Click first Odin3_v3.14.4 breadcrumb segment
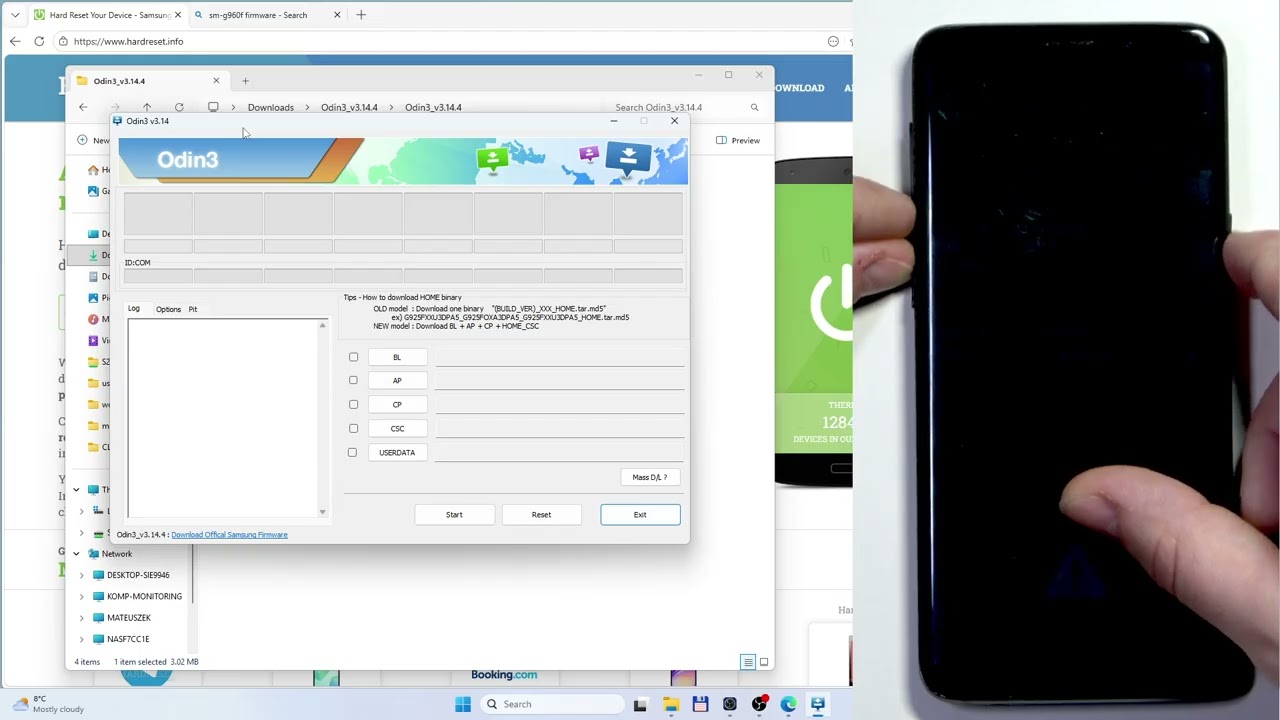Image resolution: width=1280 pixels, height=720 pixels. pos(349,107)
